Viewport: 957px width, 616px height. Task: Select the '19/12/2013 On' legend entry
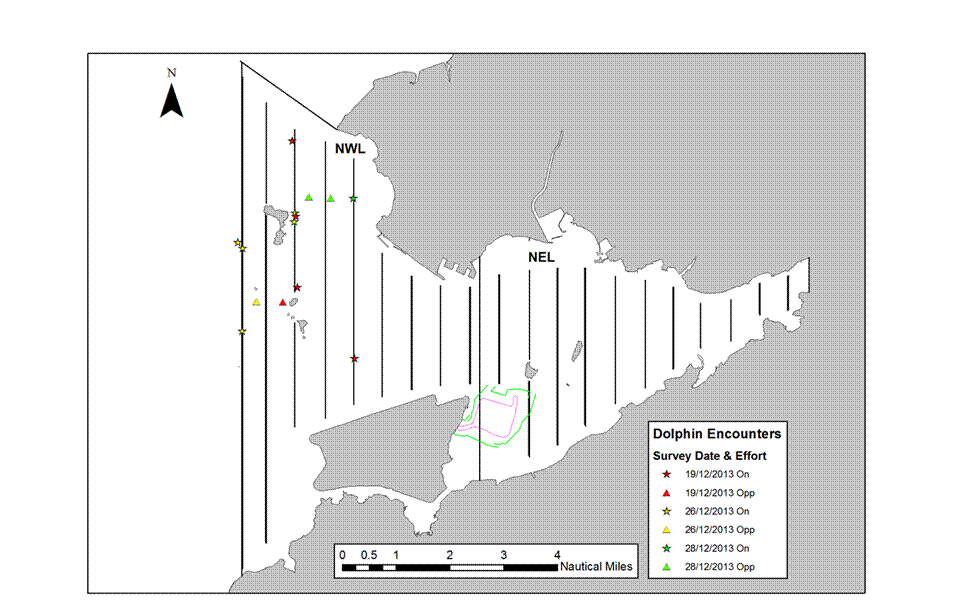click(717, 474)
